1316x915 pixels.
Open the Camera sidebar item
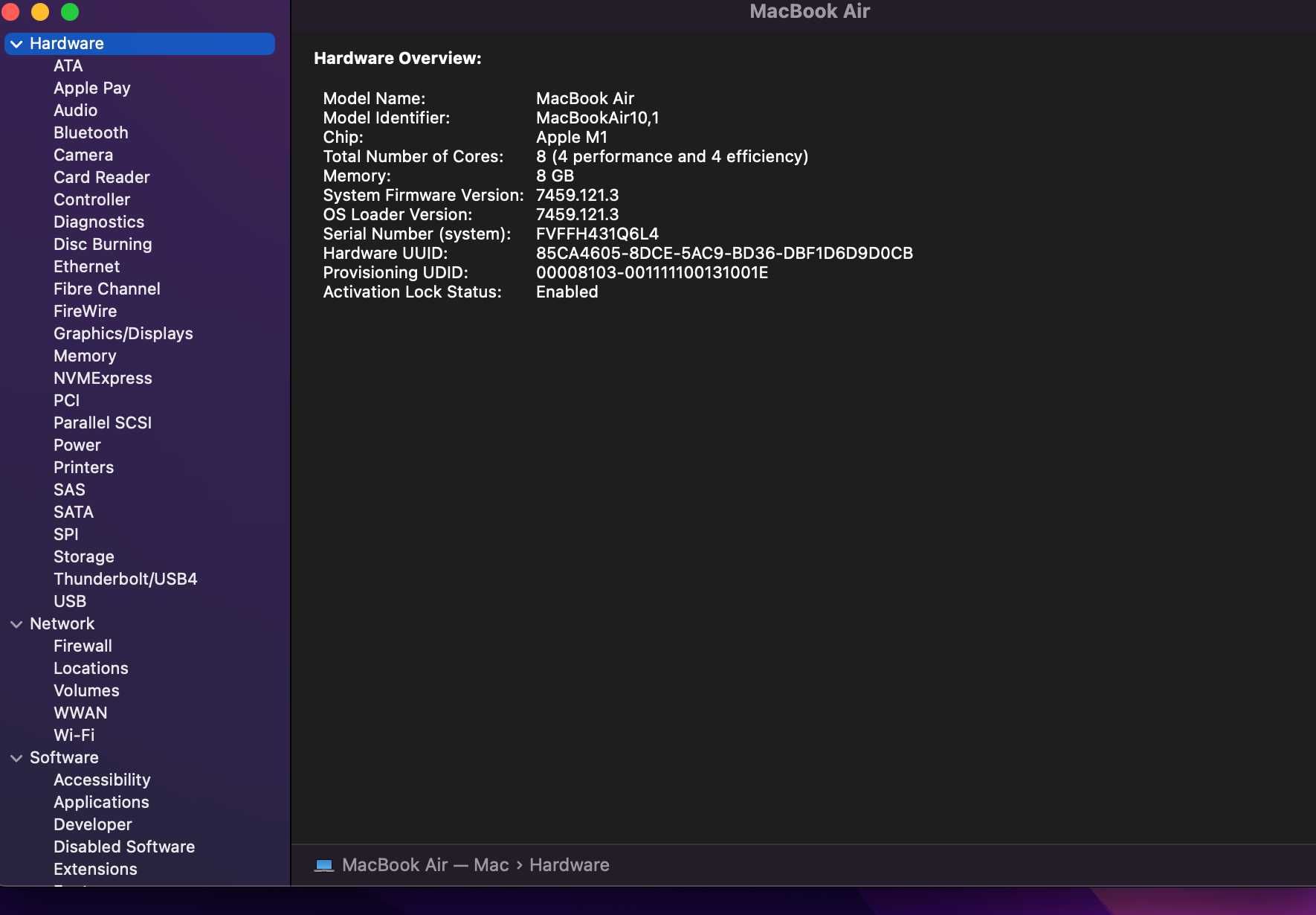pos(83,155)
